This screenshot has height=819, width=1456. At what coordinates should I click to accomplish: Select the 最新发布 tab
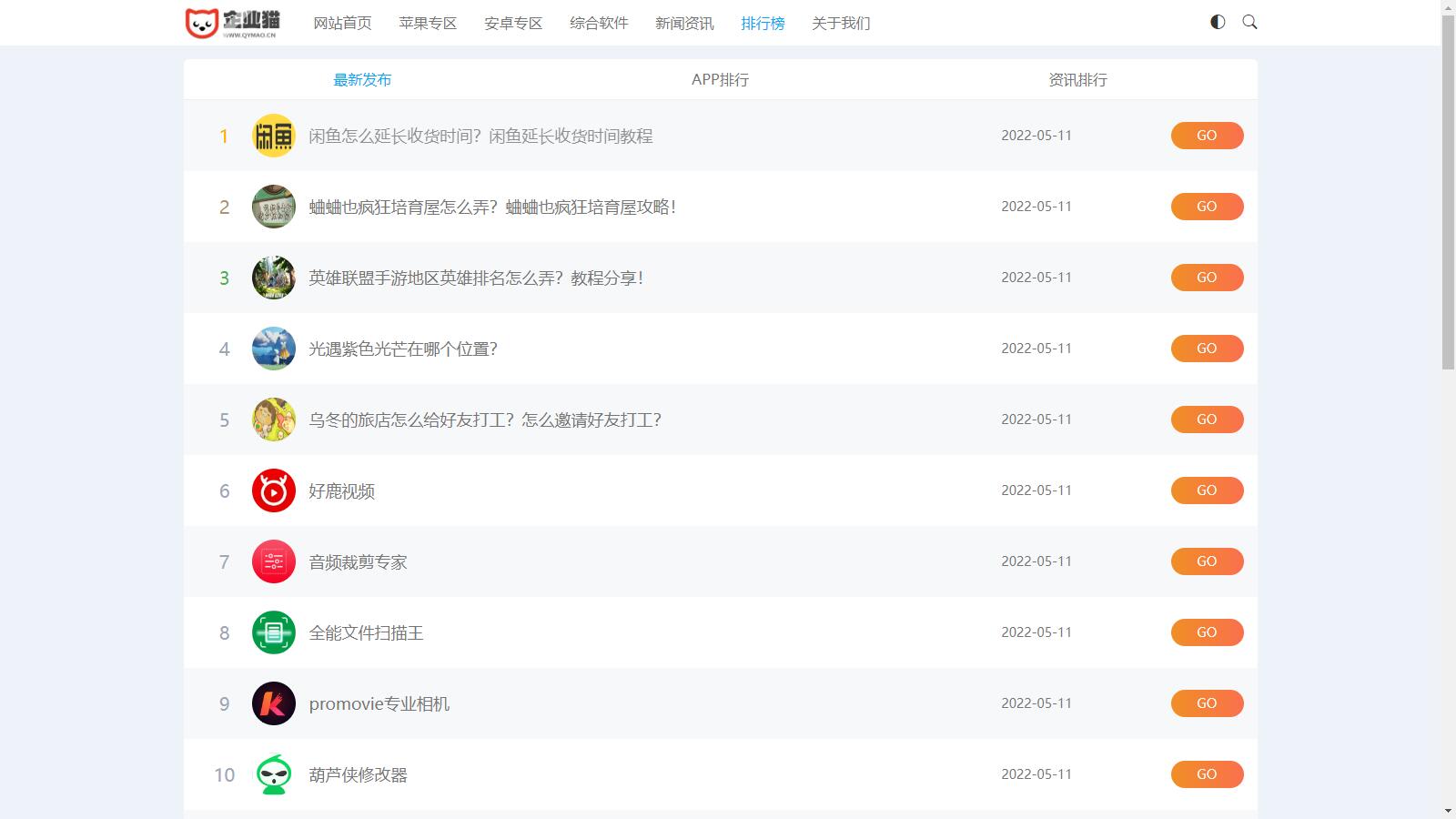coord(362,80)
